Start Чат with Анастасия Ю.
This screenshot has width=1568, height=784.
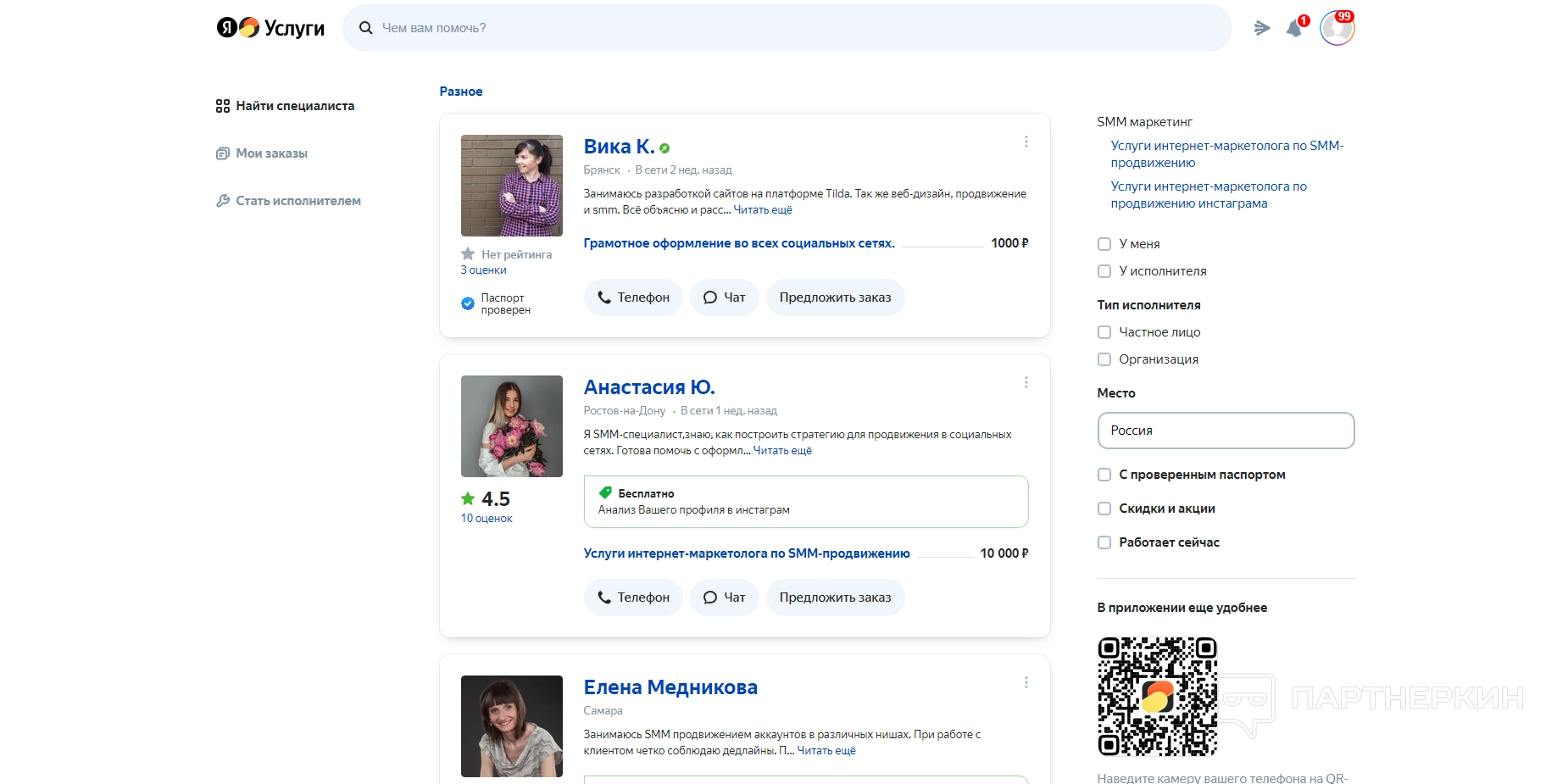(724, 598)
